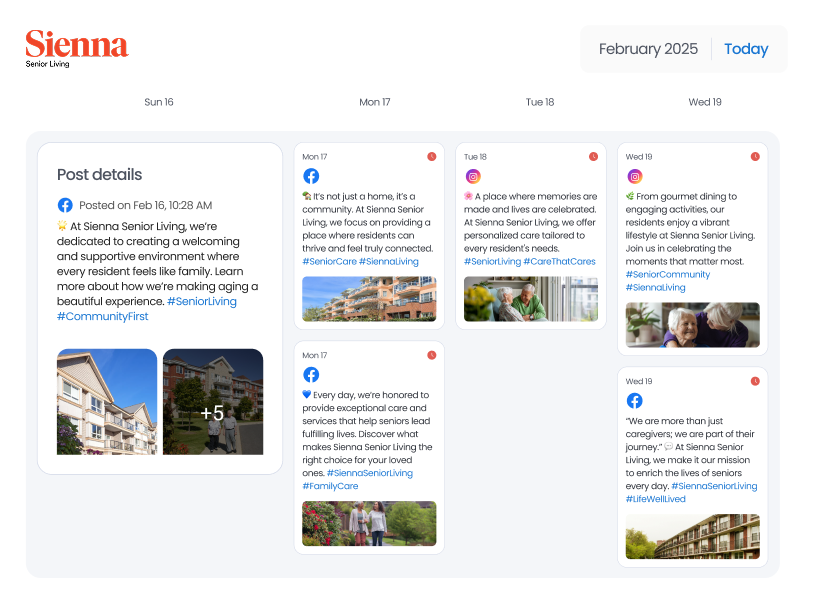Open #SeniorLiving hashtag in Tue 18 post
Screen dimensions: 813x602
pos(492,261)
